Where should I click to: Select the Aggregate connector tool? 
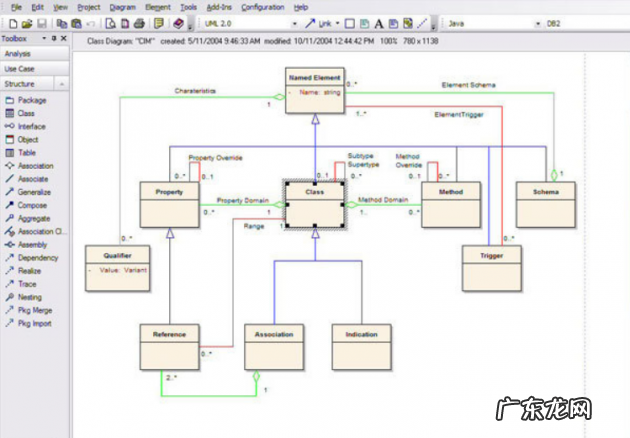(x=33, y=217)
